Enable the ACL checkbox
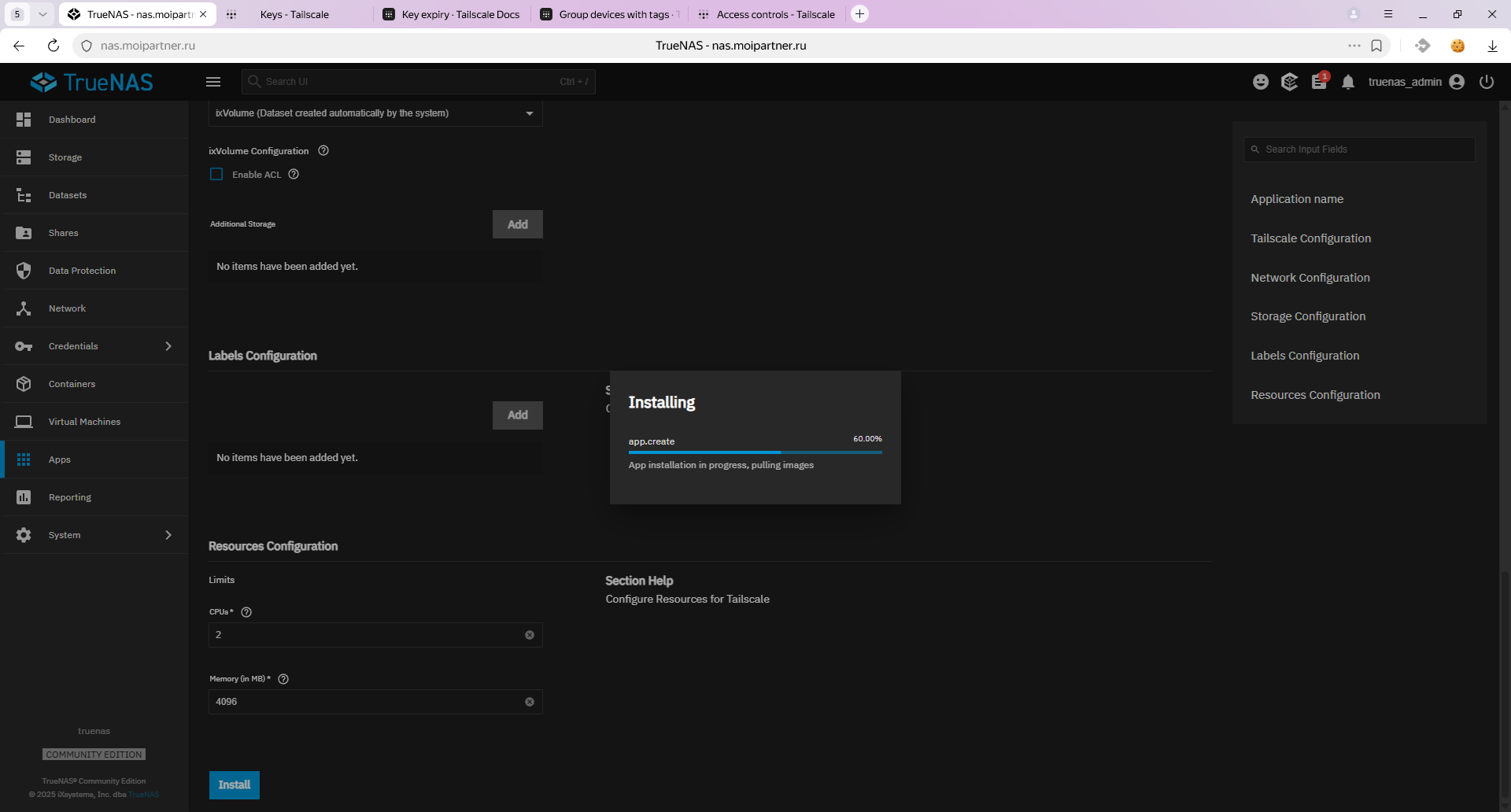This screenshot has height=812, width=1511. coord(216,175)
